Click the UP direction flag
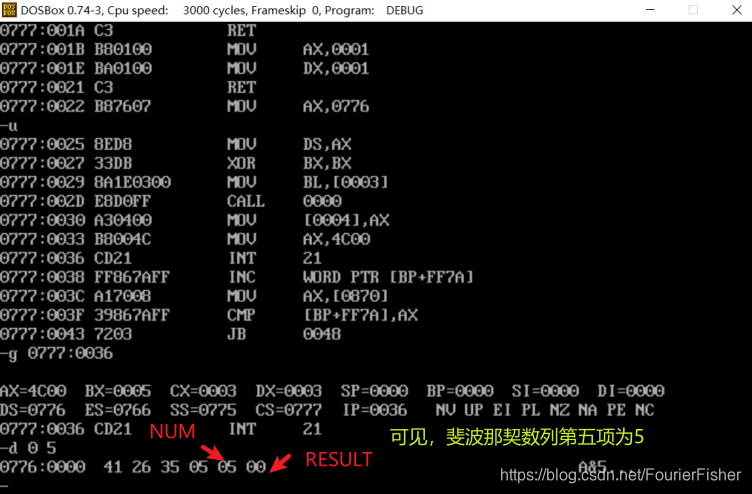 tap(474, 410)
